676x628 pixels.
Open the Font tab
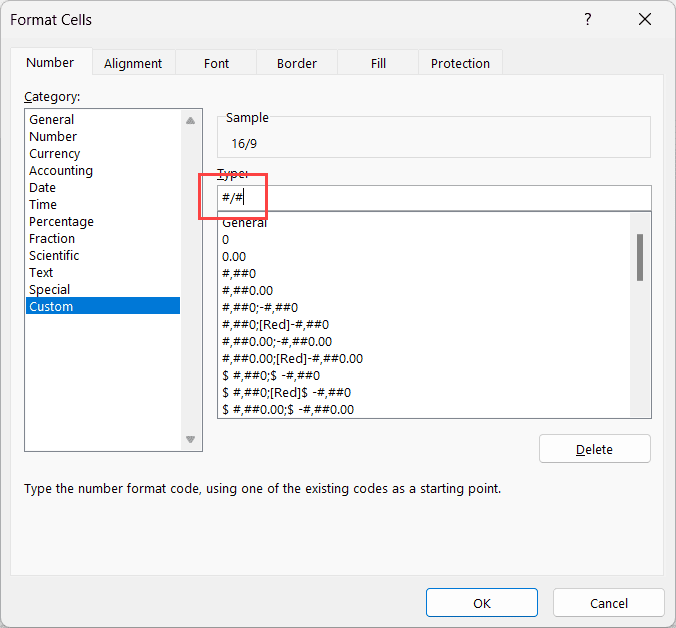coord(216,63)
